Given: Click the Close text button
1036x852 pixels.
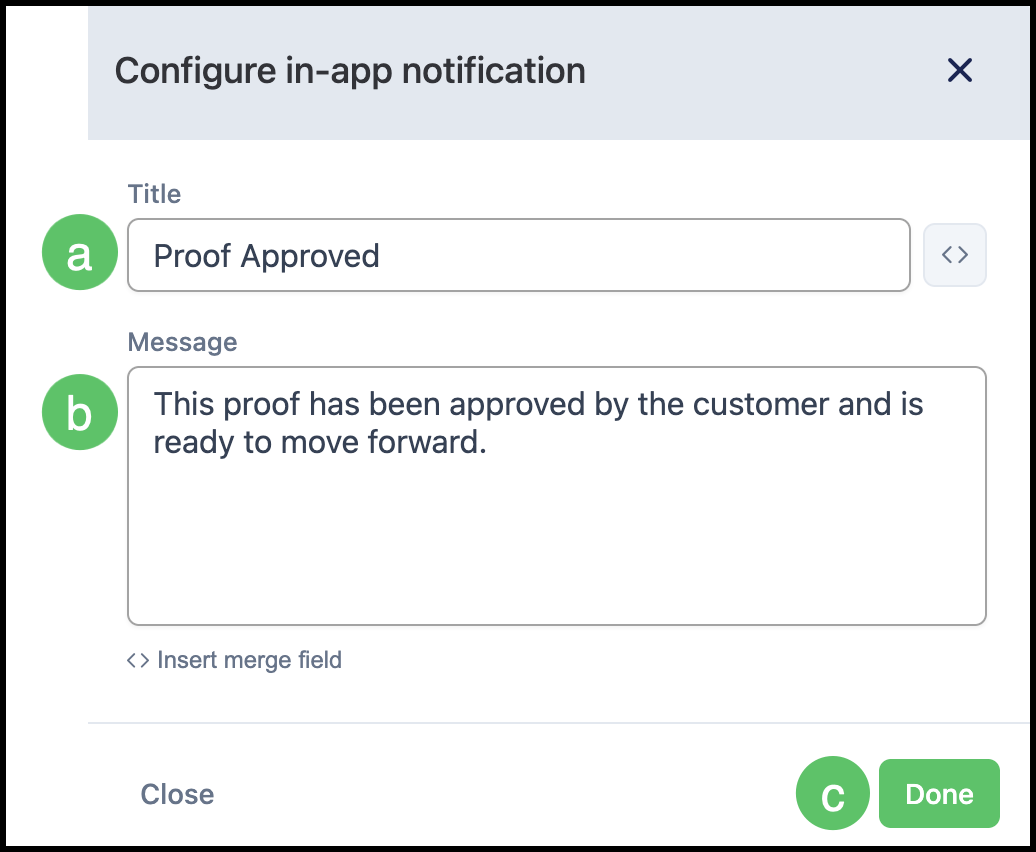Looking at the screenshot, I should pos(177,794).
